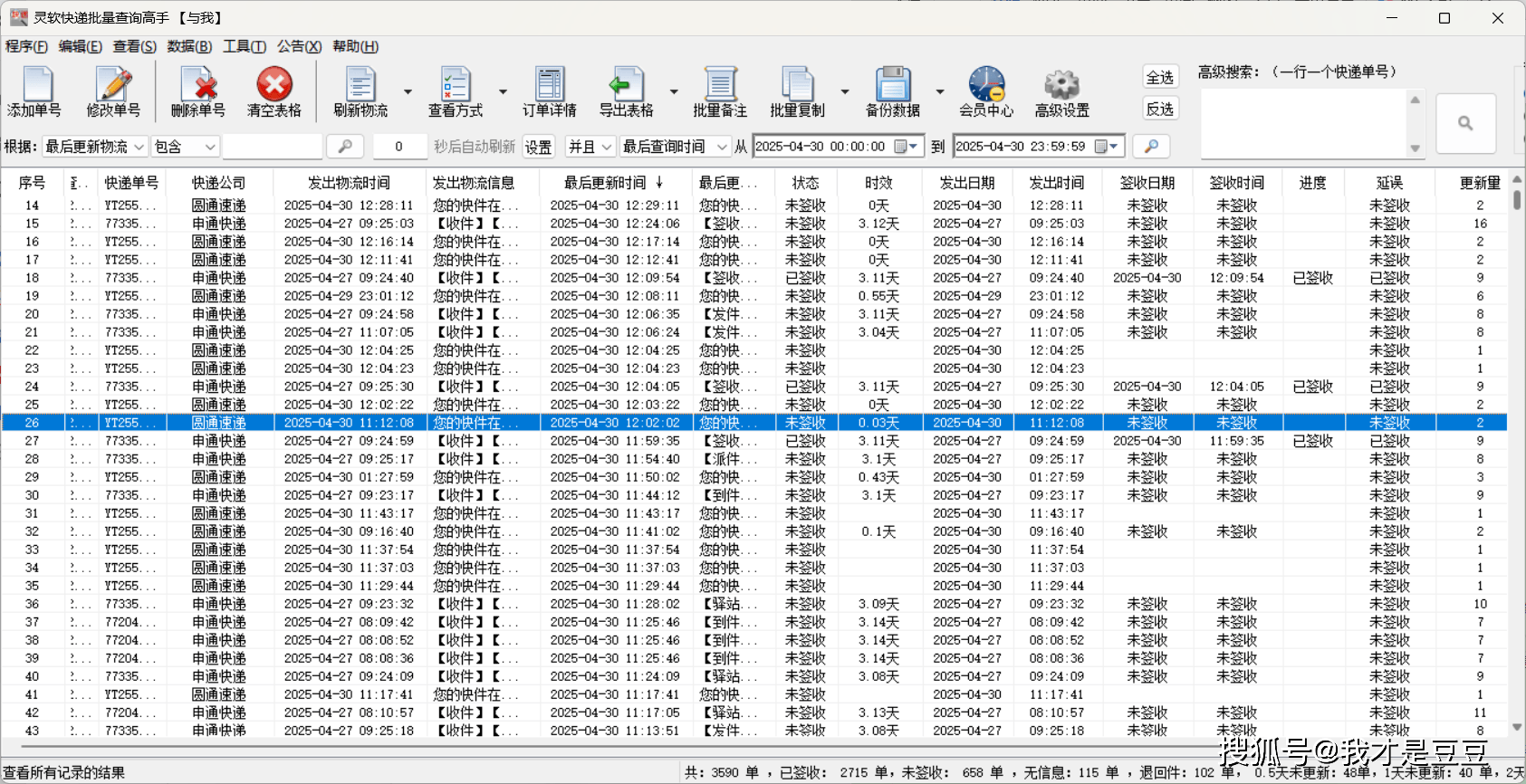Open 程序(F) menu
Screen dimensions: 1526x784
tap(26, 46)
